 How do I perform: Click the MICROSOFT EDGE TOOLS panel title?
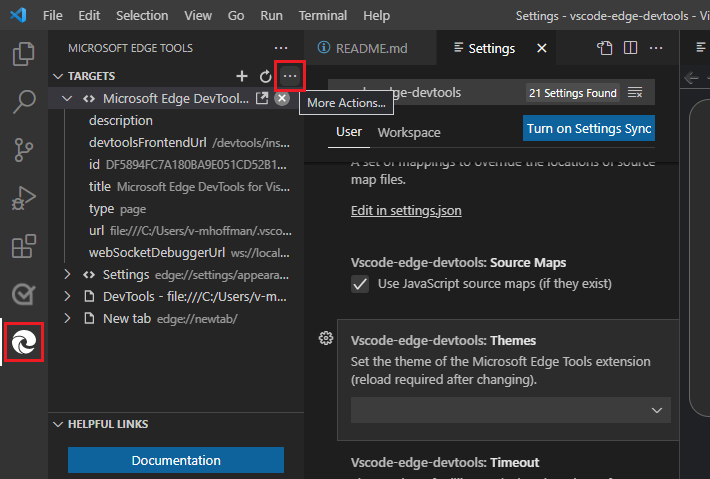pyautogui.click(x=130, y=48)
